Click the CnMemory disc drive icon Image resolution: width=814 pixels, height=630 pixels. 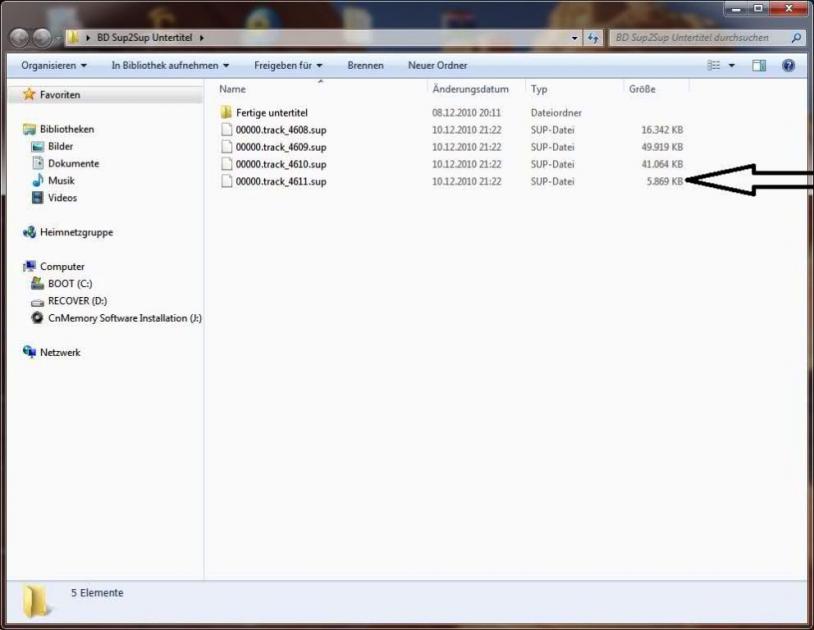click(x=37, y=318)
